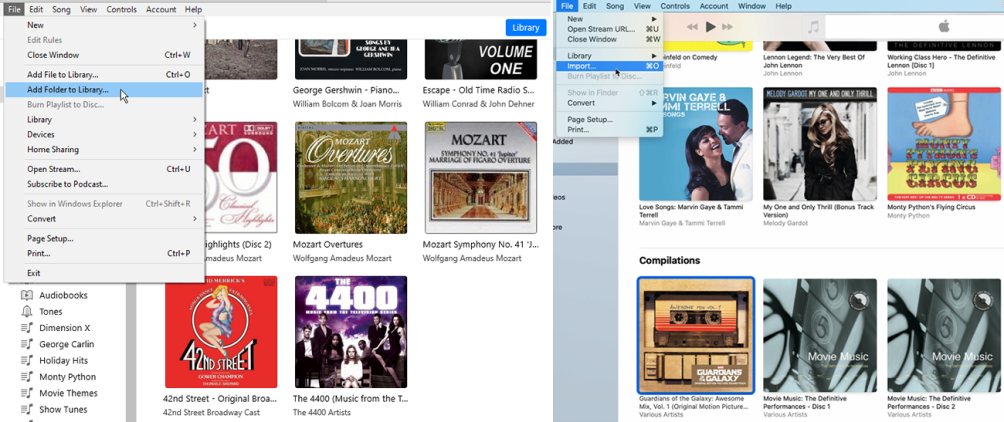
Task: Click Audiobooks icon in Windows sidebar
Action: 27,295
